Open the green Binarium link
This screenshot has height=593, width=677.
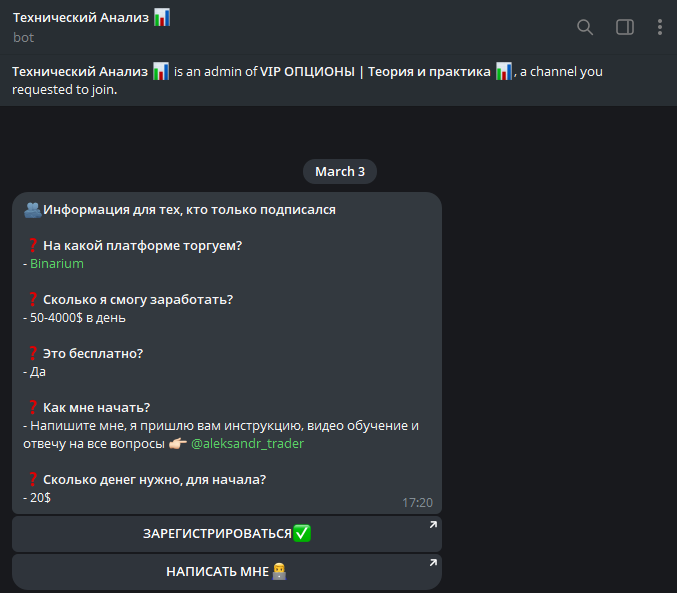tap(57, 264)
